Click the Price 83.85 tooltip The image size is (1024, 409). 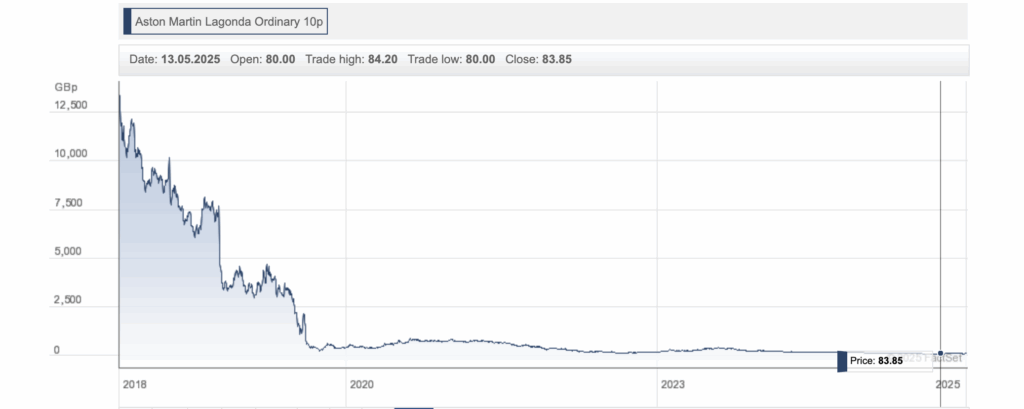885,361
